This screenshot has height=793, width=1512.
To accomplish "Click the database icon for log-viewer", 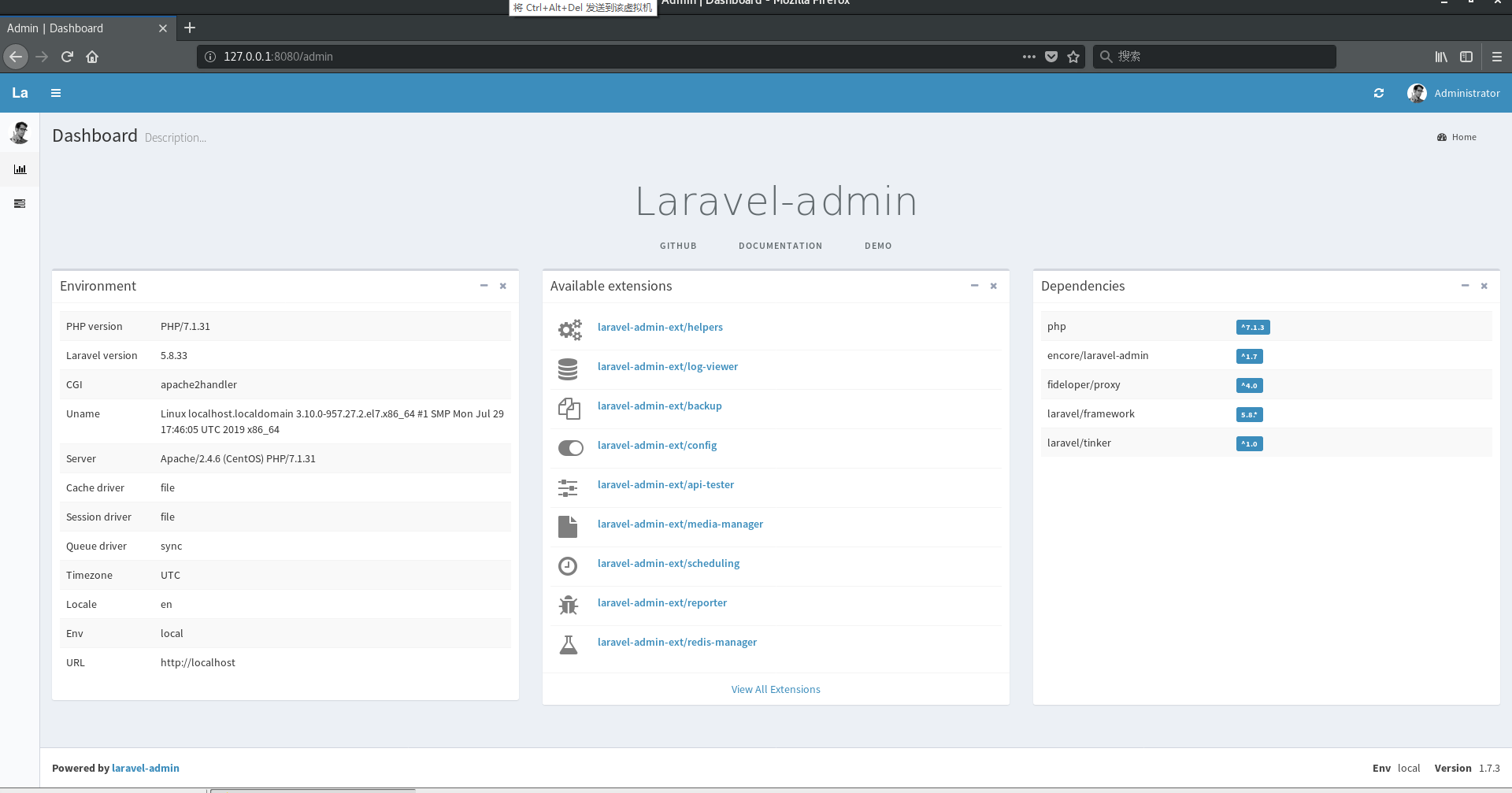I will [568, 369].
